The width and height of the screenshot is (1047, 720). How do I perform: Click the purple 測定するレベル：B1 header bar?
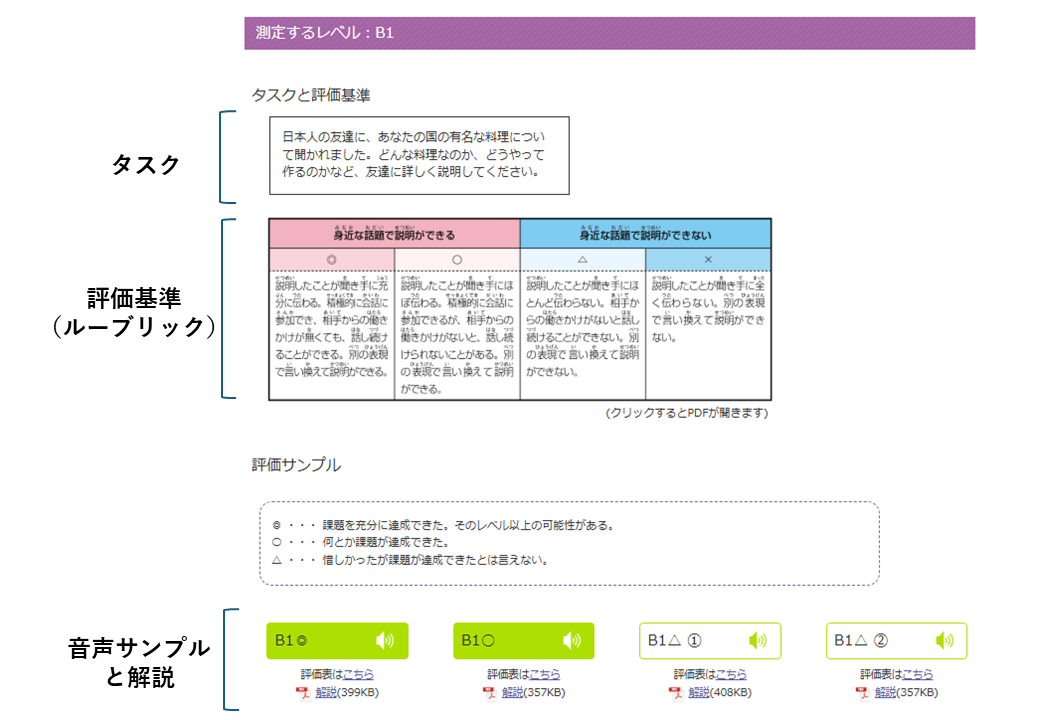tap(609, 33)
